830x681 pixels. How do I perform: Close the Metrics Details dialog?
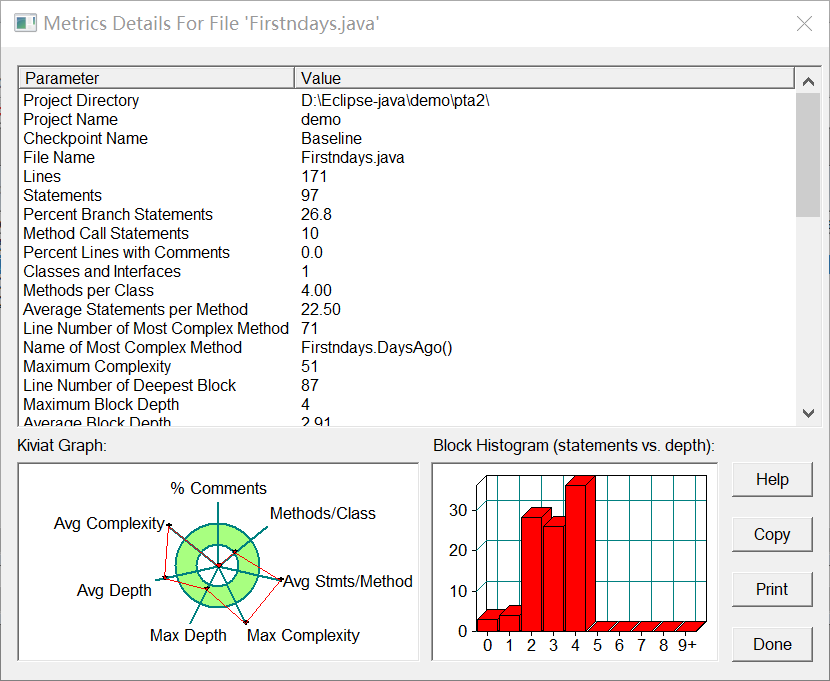tap(804, 23)
